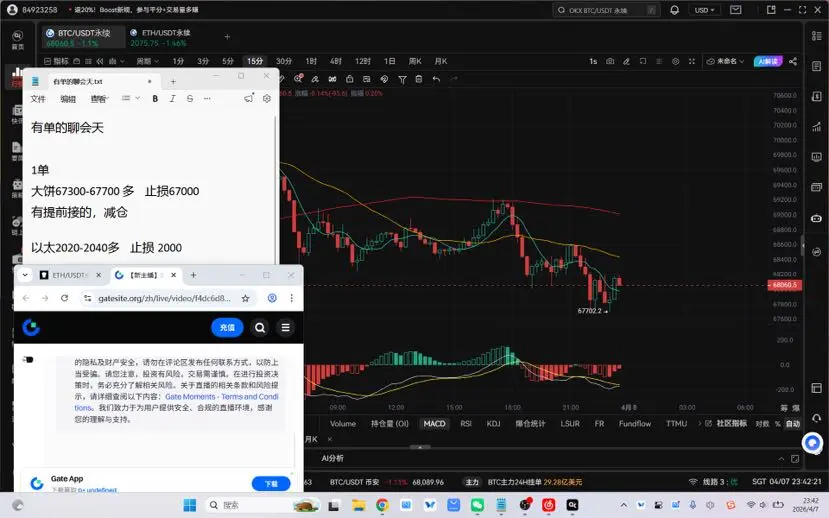Add new trading pair tab with plus
This screenshot has width=829, height=518.
227,37
